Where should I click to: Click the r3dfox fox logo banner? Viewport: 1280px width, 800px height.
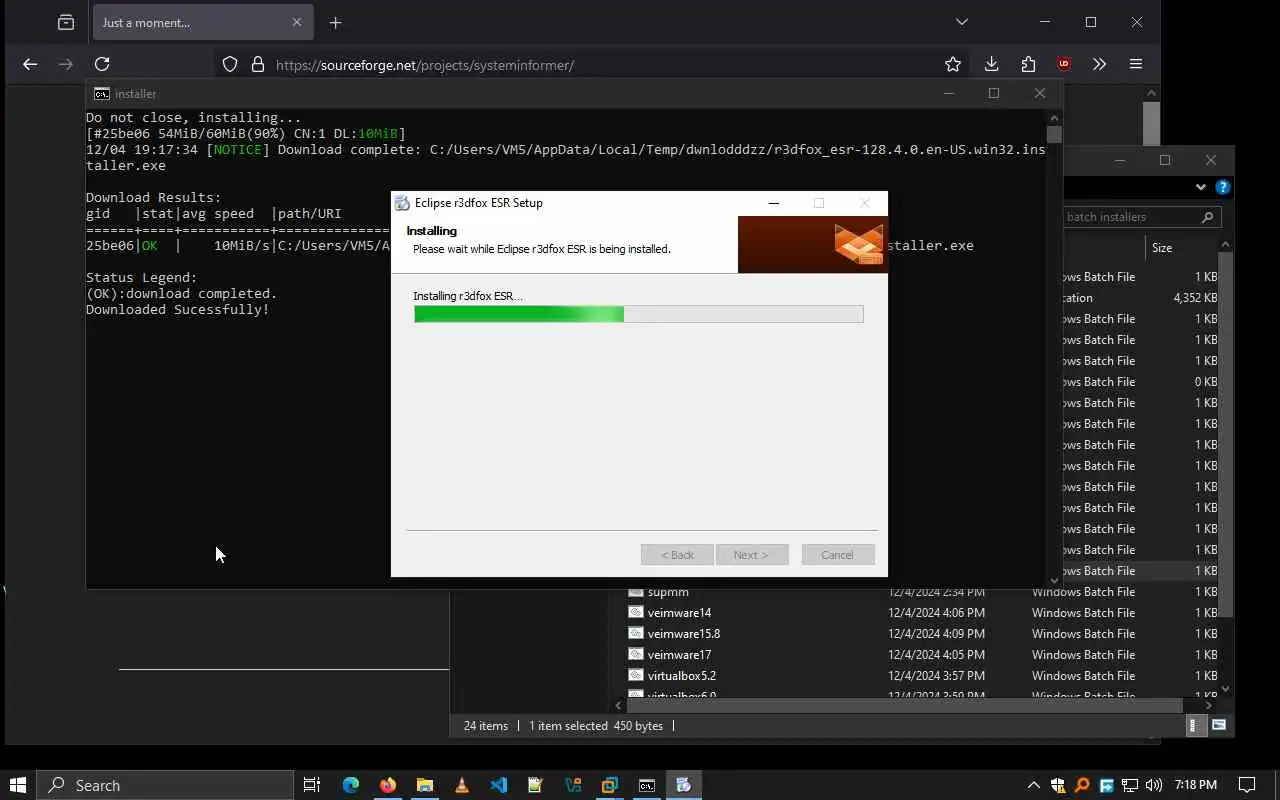pos(812,244)
